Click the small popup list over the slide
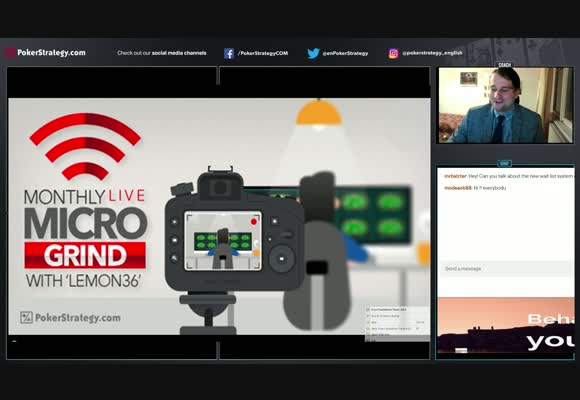580x400 pixels. 397,323
